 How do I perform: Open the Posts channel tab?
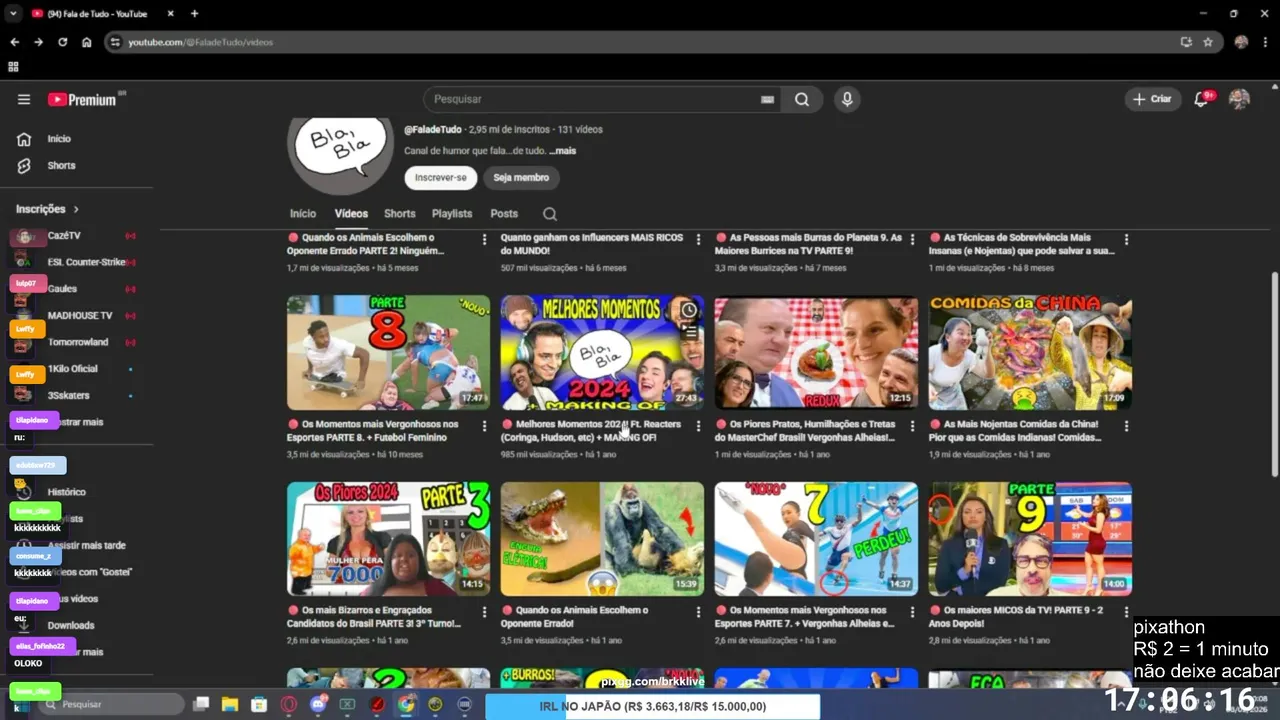pos(504,214)
